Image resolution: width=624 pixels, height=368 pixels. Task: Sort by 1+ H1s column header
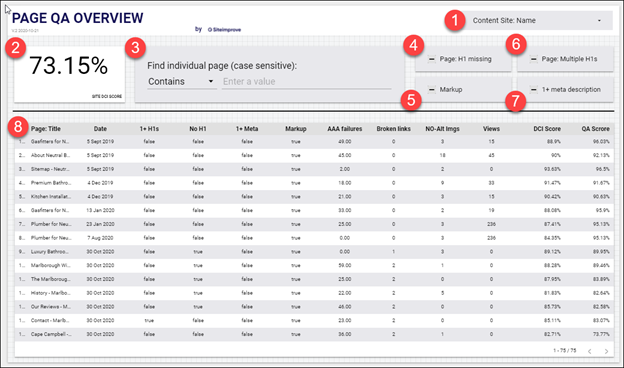pyautogui.click(x=149, y=129)
